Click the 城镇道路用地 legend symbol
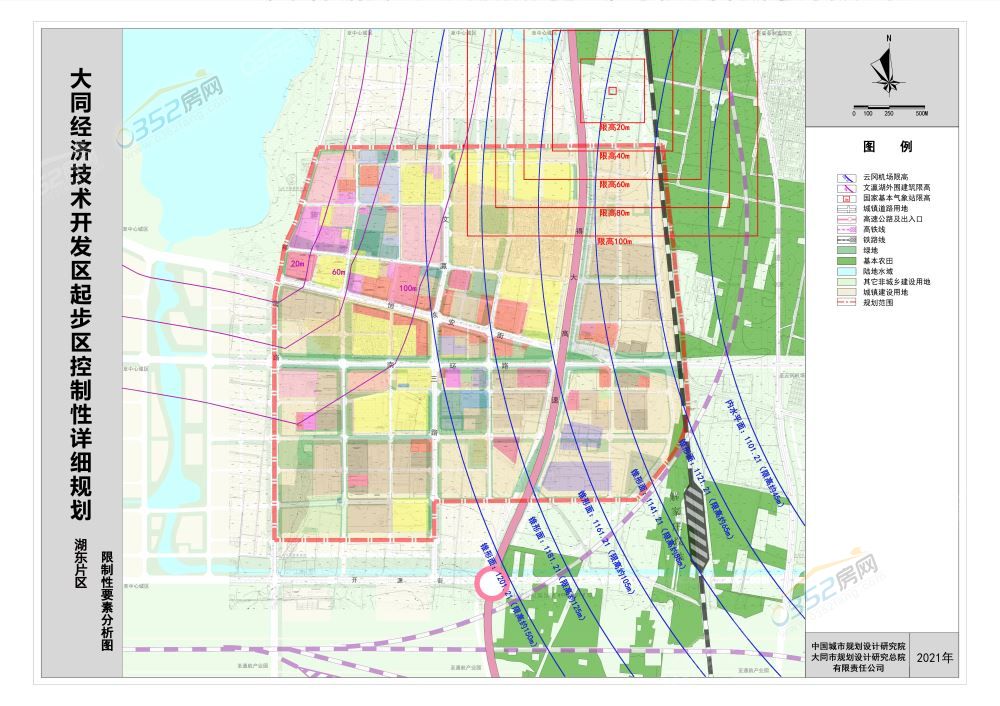This screenshot has width=1000, height=706. click(845, 208)
